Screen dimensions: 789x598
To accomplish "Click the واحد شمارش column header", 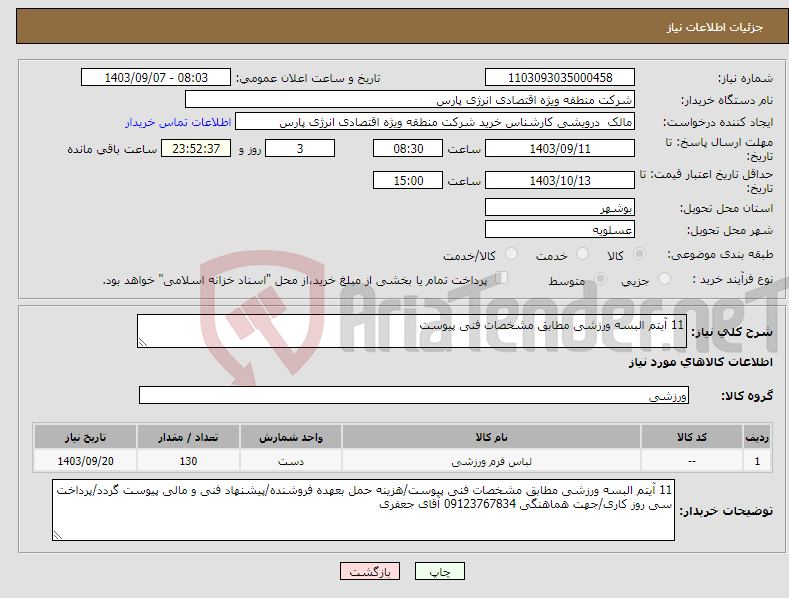I will [291, 437].
